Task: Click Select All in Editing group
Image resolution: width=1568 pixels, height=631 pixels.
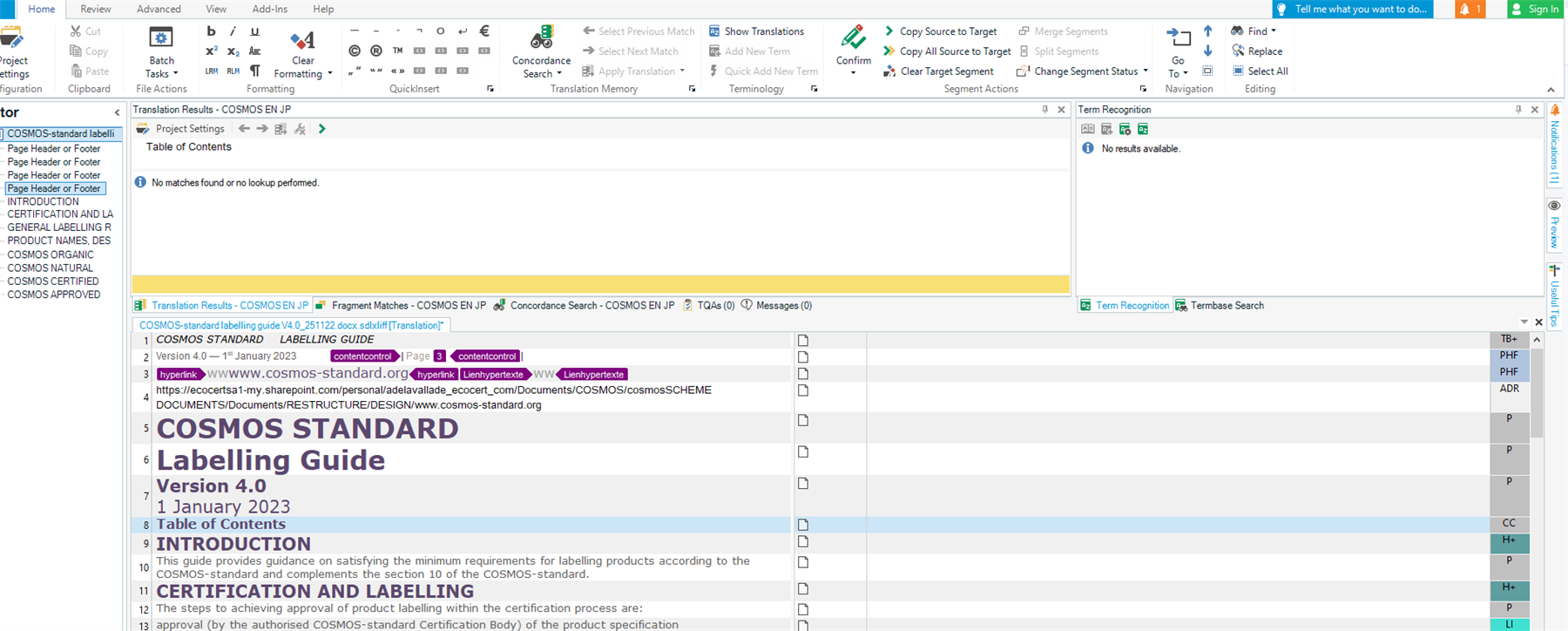Action: [1260, 71]
